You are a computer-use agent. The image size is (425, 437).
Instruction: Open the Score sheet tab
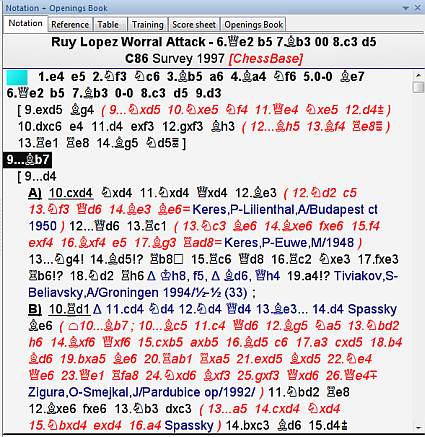tap(194, 25)
